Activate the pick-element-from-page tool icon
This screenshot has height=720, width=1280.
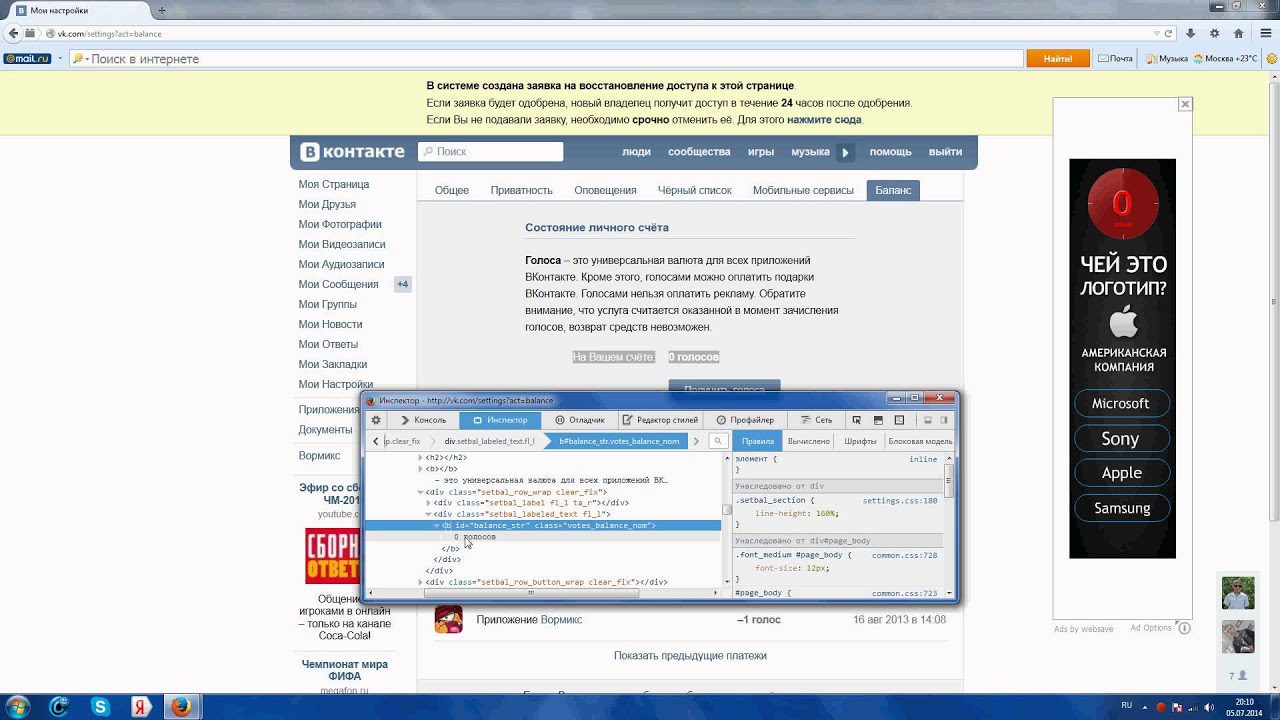856,420
